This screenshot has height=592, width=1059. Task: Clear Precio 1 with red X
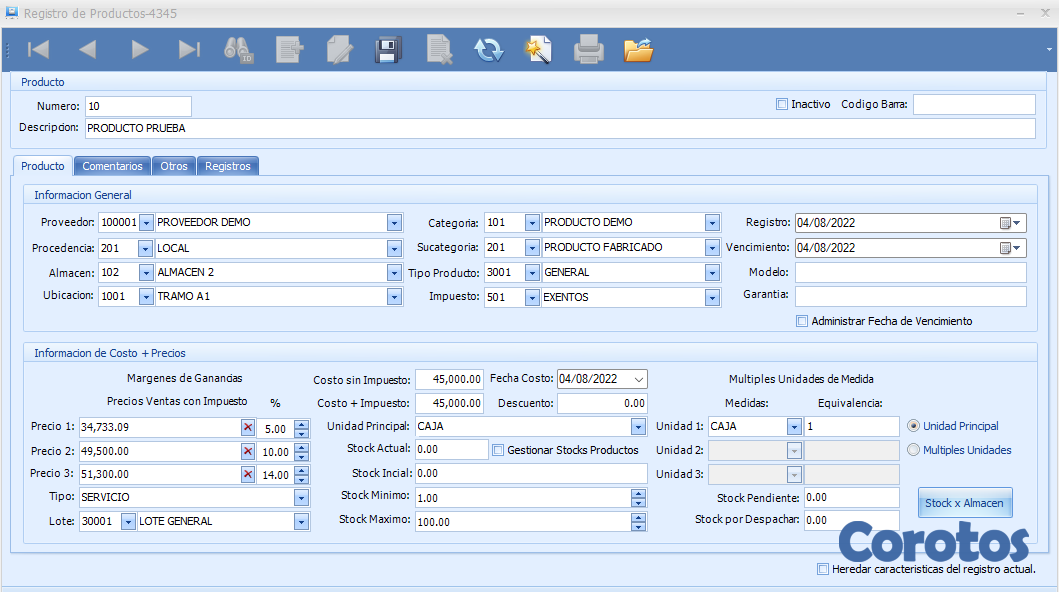tap(248, 428)
